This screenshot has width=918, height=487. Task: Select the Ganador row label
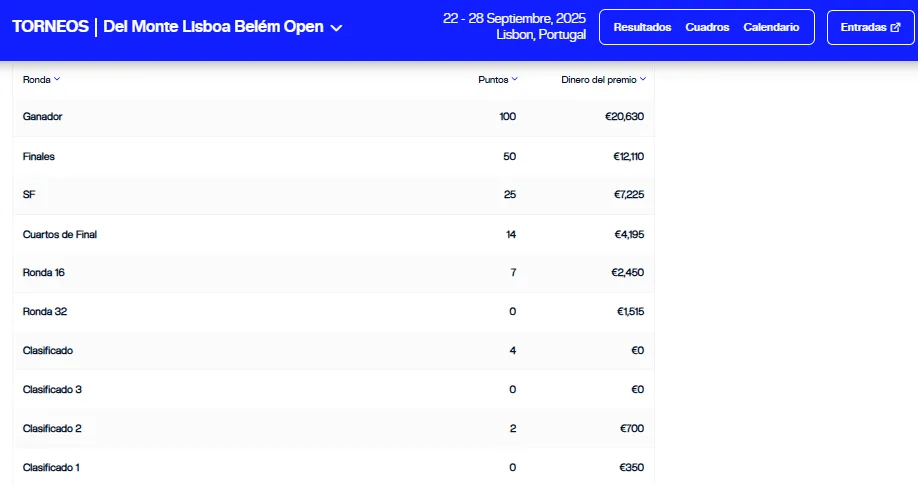coord(42,116)
